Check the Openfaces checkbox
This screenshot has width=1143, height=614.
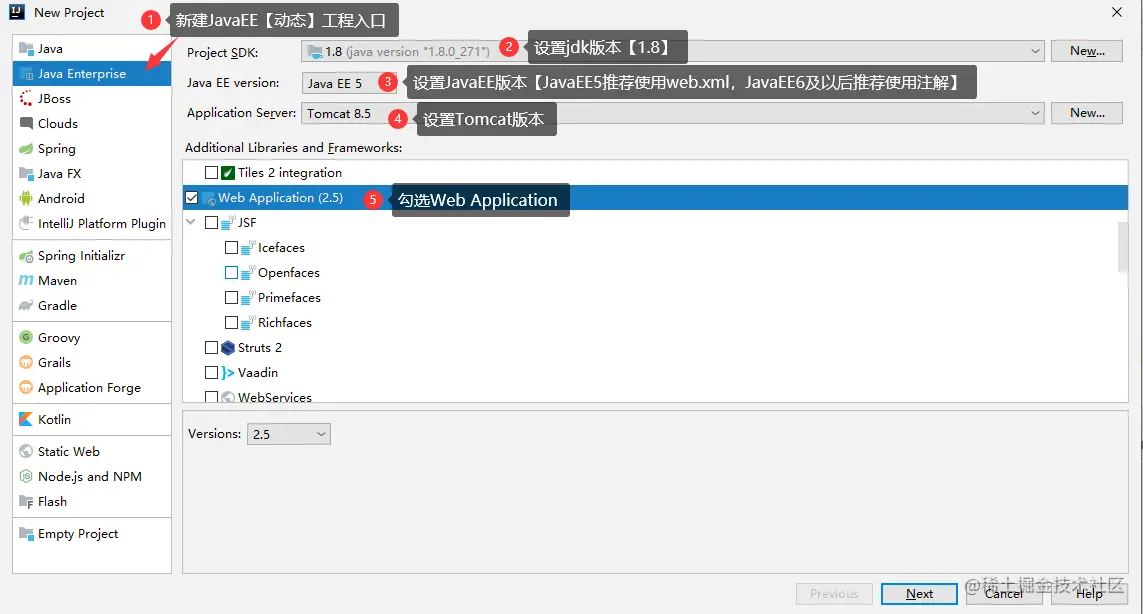click(231, 273)
